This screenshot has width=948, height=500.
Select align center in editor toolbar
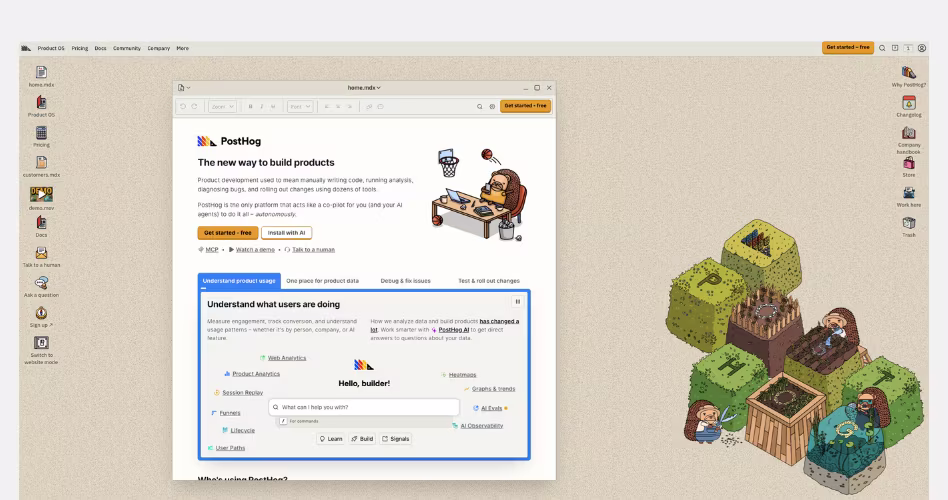(x=338, y=106)
